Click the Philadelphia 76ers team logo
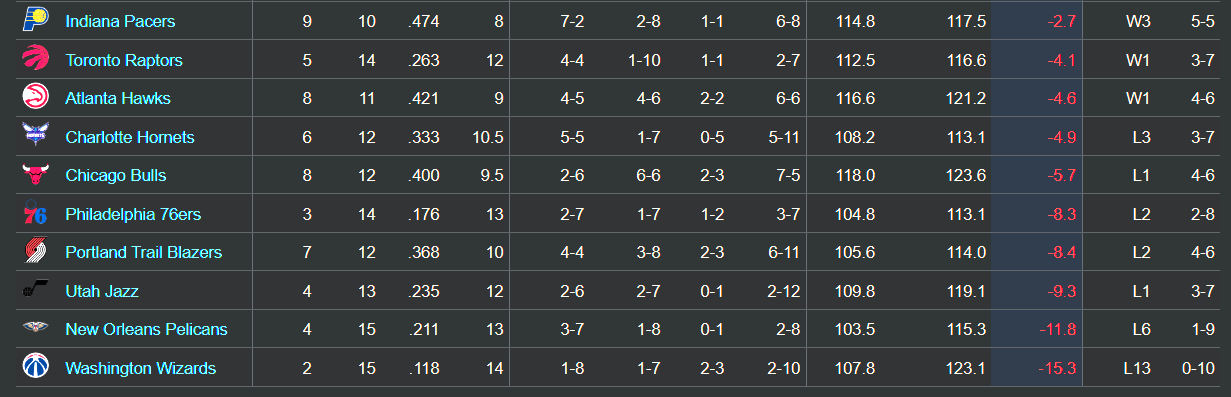This screenshot has height=397, width=1231. (x=34, y=214)
